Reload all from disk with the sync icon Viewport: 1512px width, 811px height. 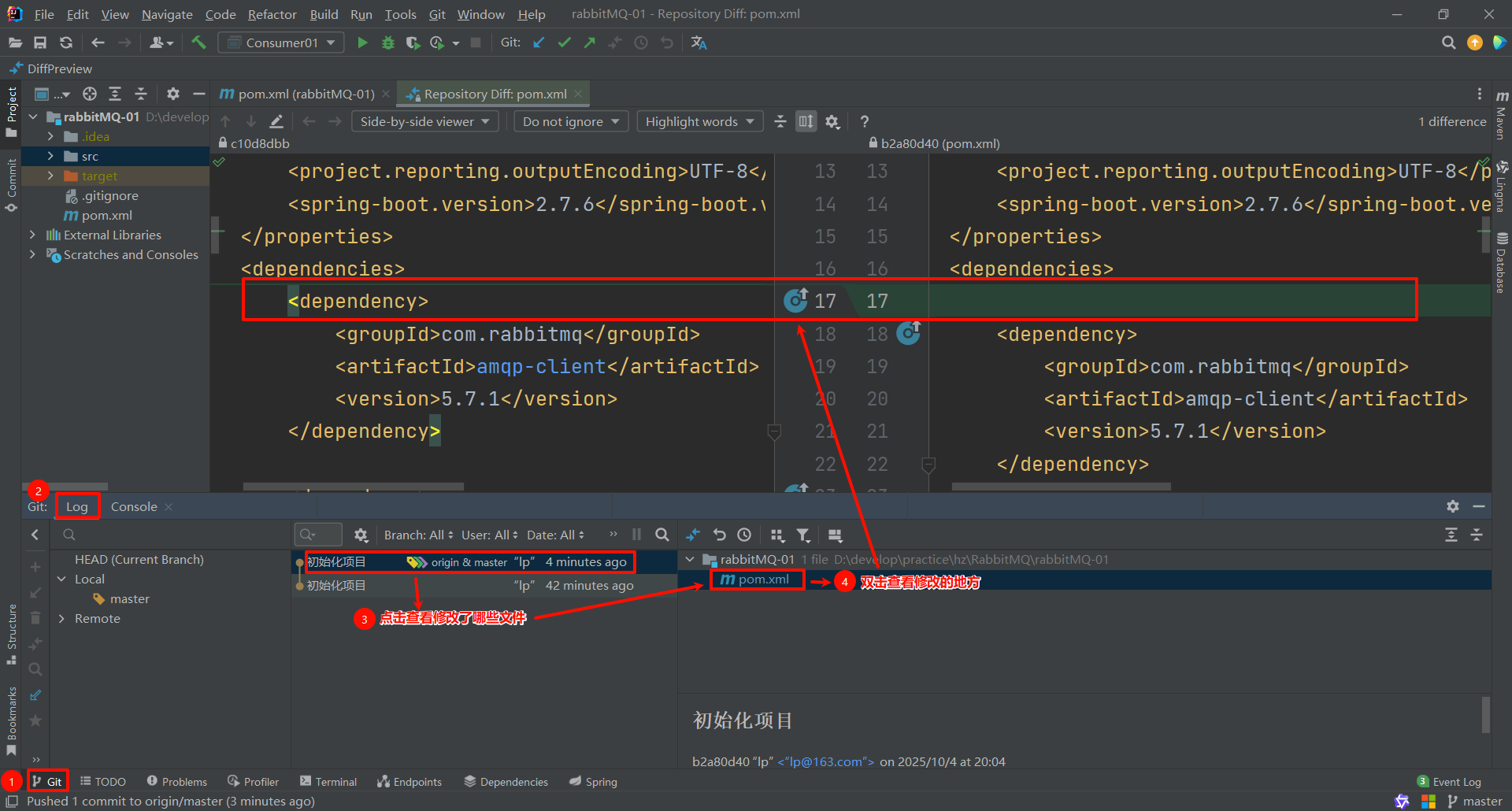pos(66,43)
